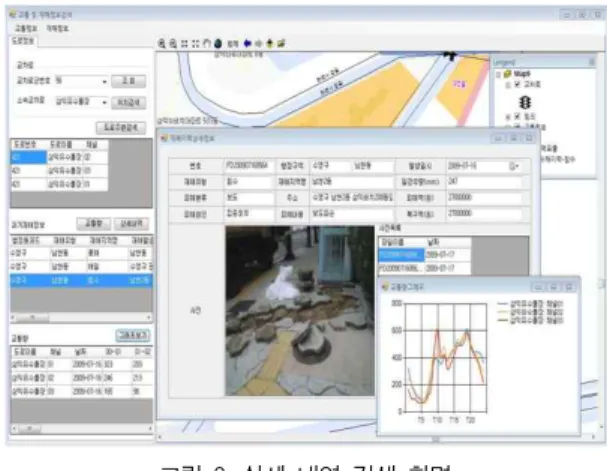The image size is (607, 471).
Task: Open the second menu bar item
Action: pos(57,29)
